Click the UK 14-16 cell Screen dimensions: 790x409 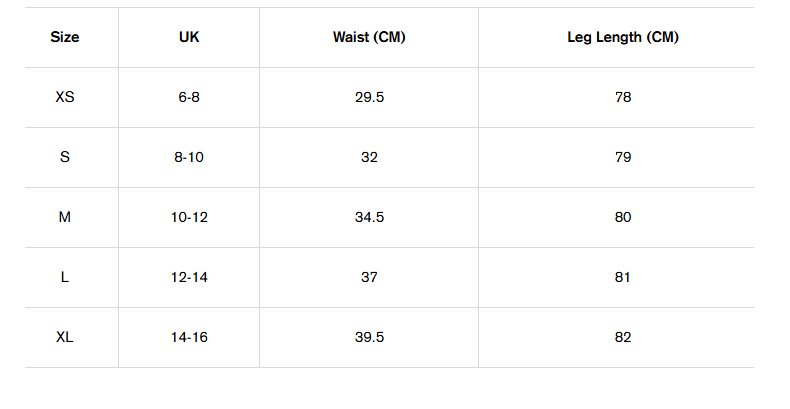189,337
